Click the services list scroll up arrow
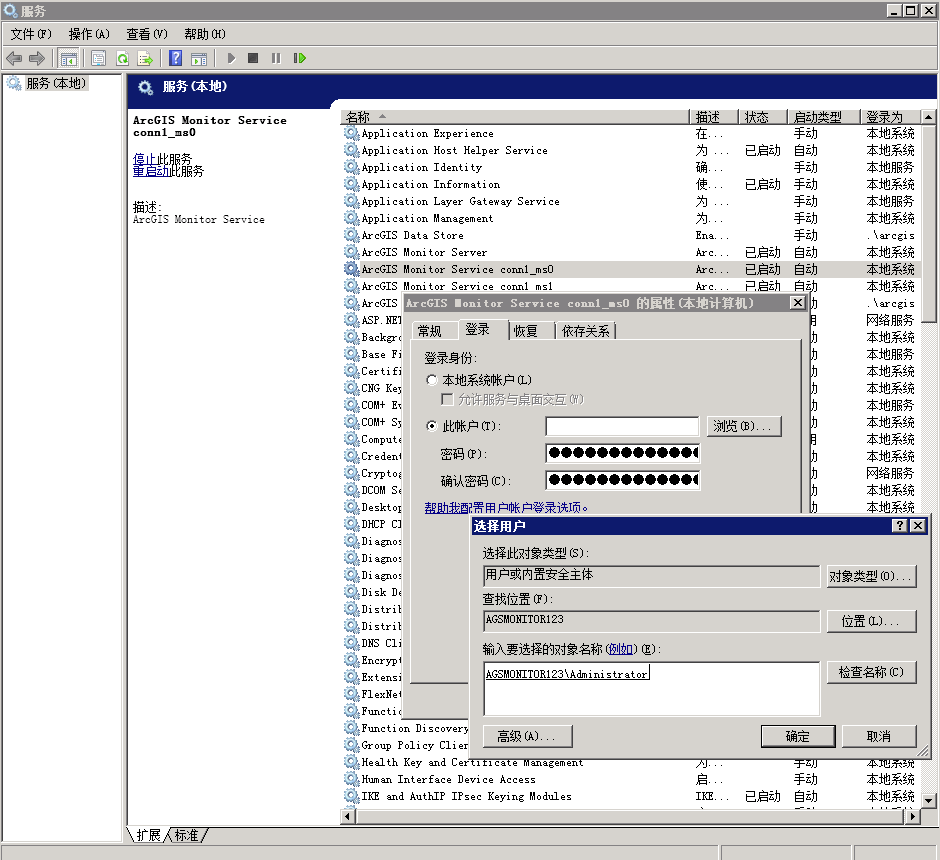The height and width of the screenshot is (860, 940). [929, 117]
